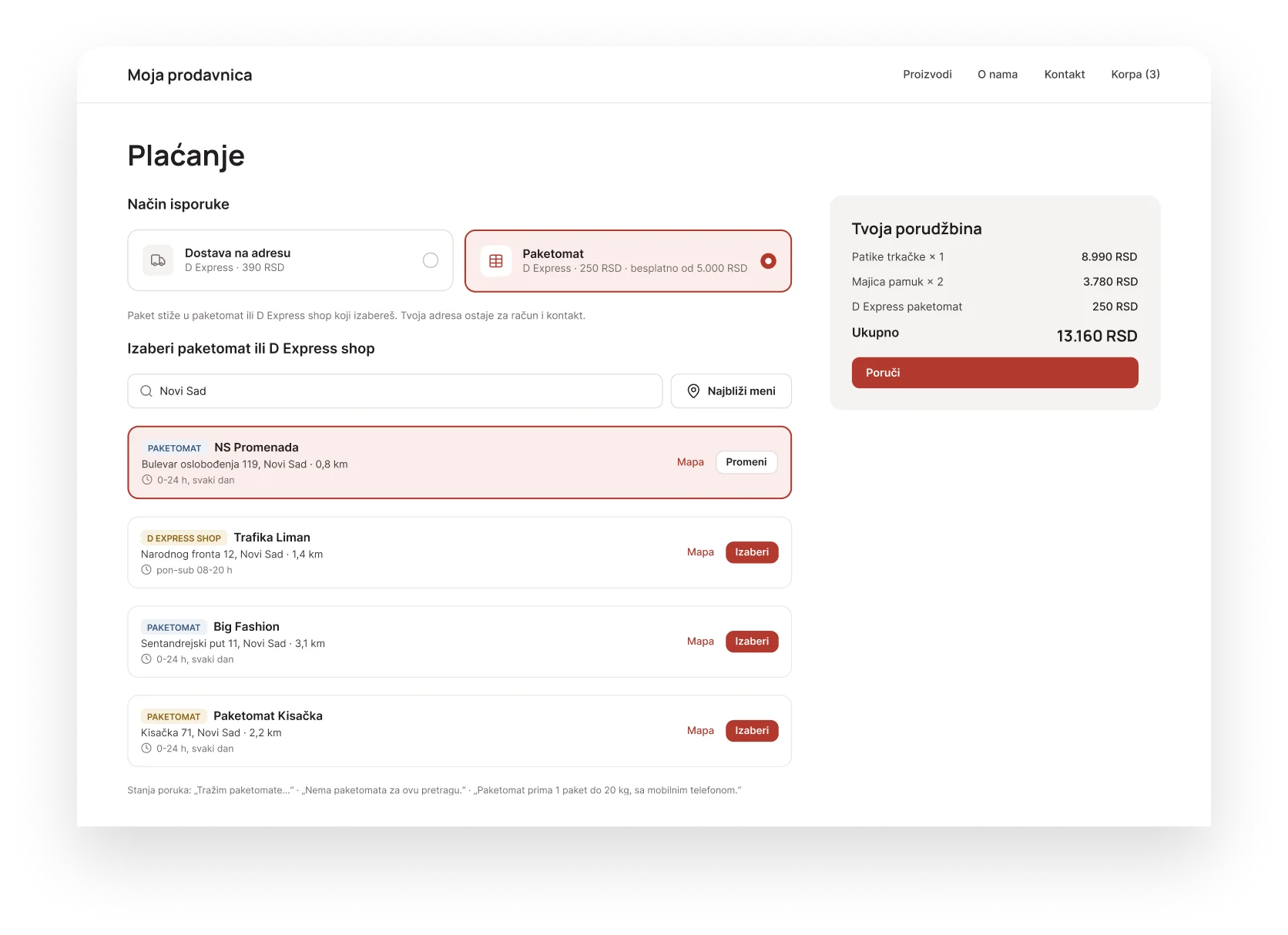Open Mapa link for Paketomat Kisačka
This screenshot has width=1288, height=935.
[700, 731]
